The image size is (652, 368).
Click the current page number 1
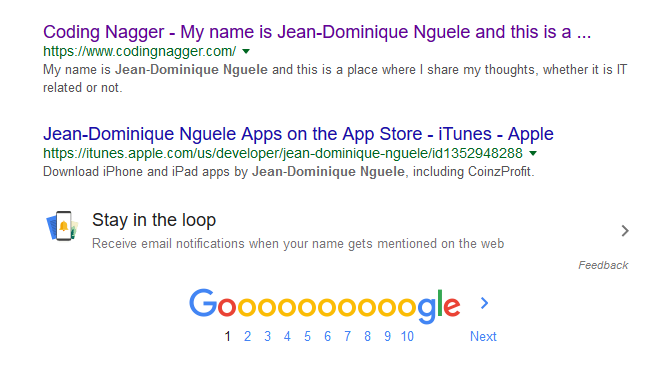coord(227,336)
